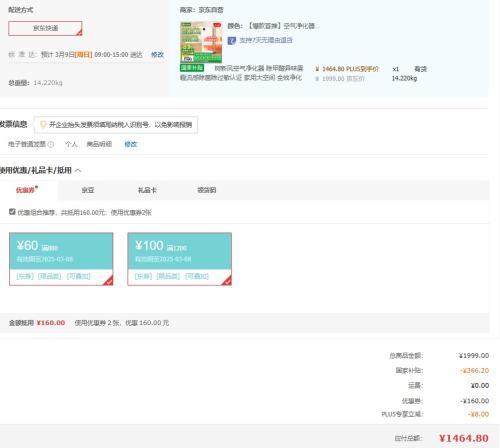The image size is (500, 448).
Task: Switch to the 优惠券 tab
Action: [x=25, y=190]
